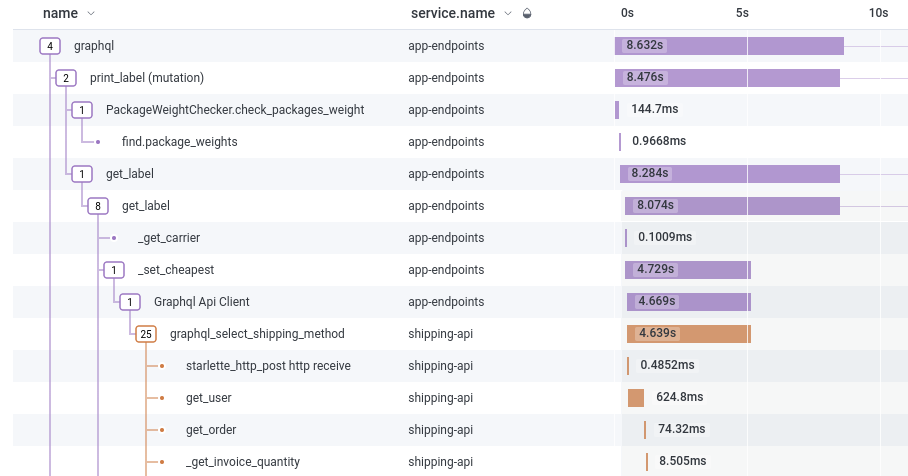
Task: Select the get_order span
Action: [x=211, y=430]
